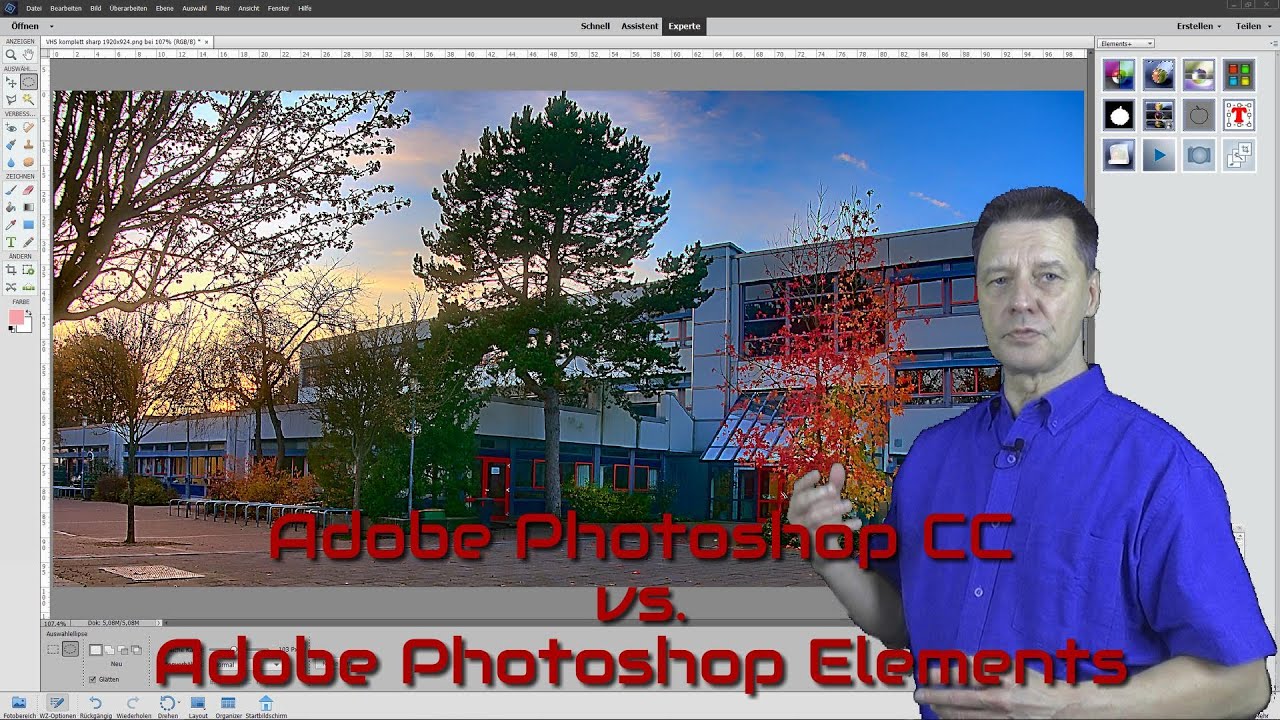This screenshot has height=720, width=1280.
Task: Open the panel flyout menu icon
Action: pos(1273,43)
